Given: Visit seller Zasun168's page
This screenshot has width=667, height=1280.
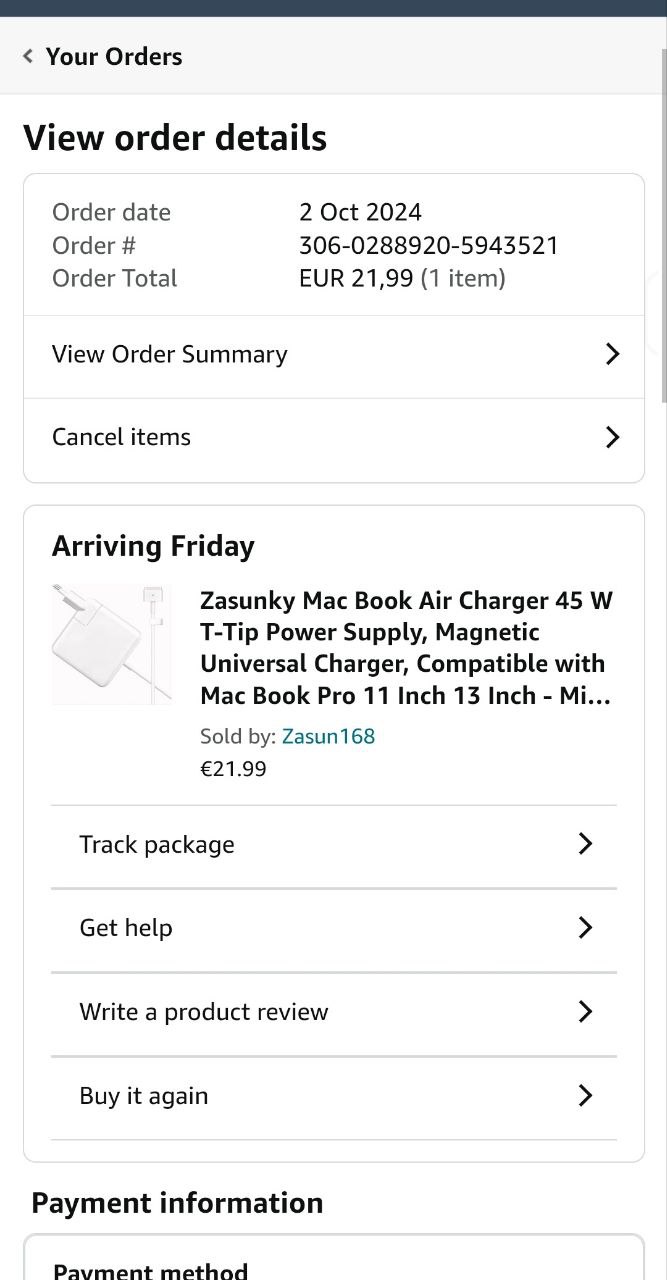Looking at the screenshot, I should coord(328,736).
